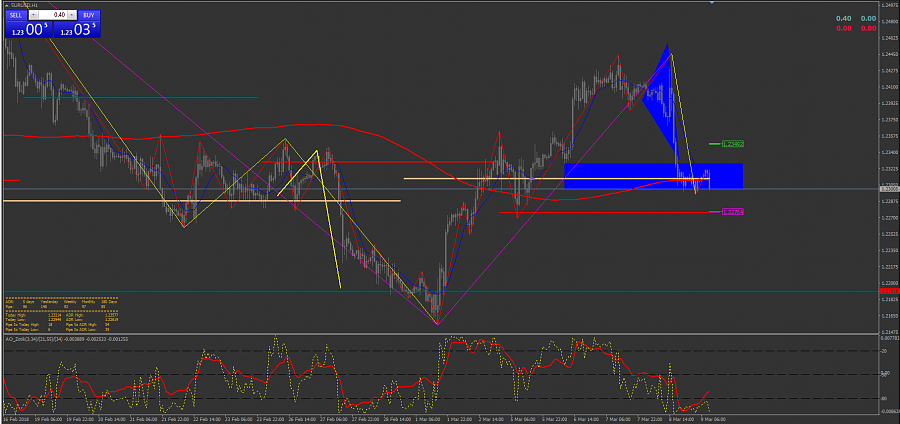
Task: Increase lot size with right stepper arrow
Action: [73, 15]
